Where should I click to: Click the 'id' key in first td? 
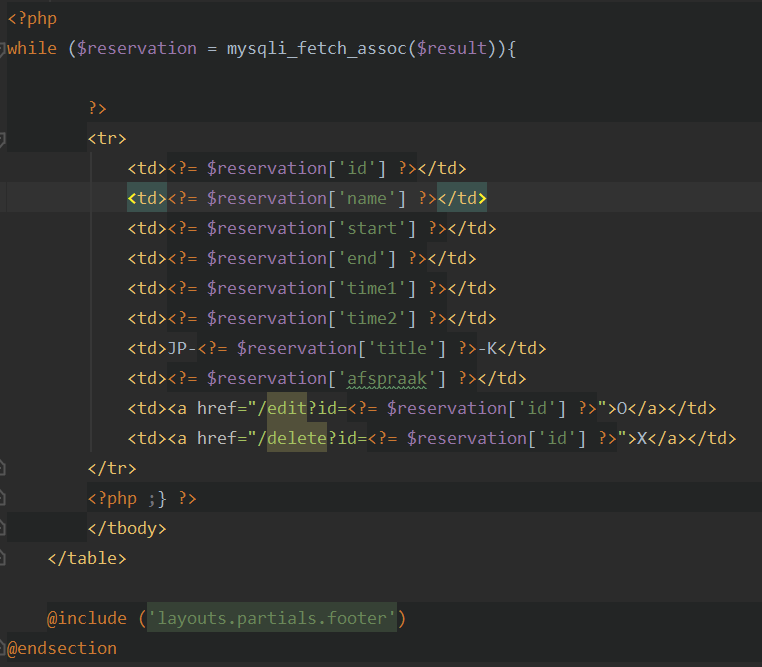pos(357,169)
